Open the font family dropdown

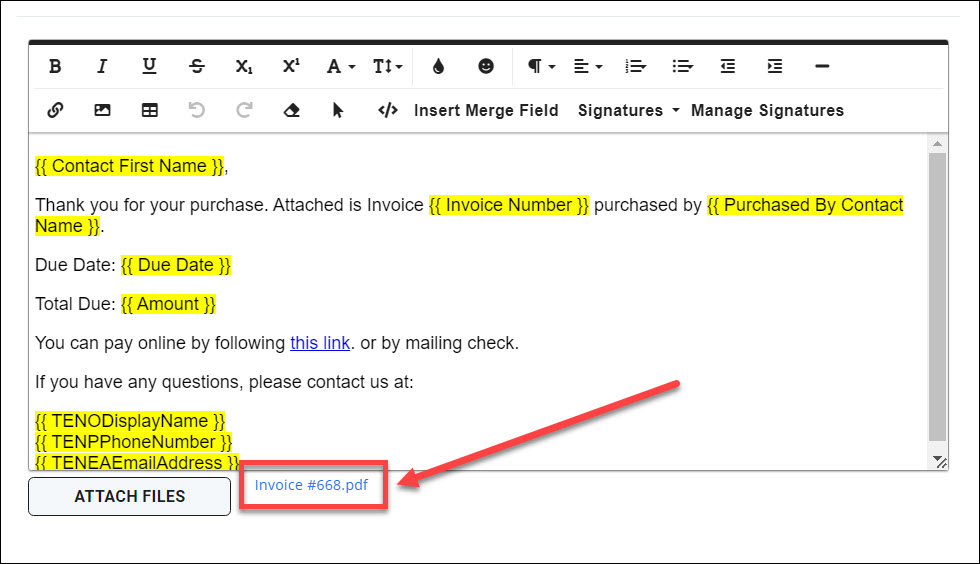[341, 67]
